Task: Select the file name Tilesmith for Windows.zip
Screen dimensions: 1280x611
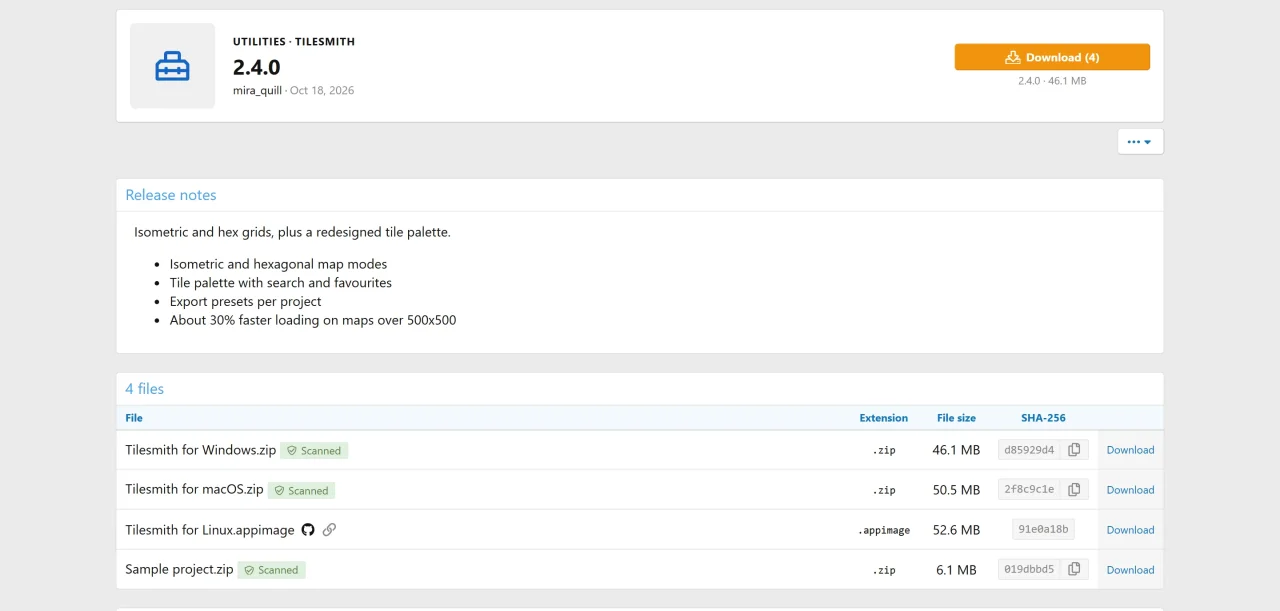Action: 201,450
